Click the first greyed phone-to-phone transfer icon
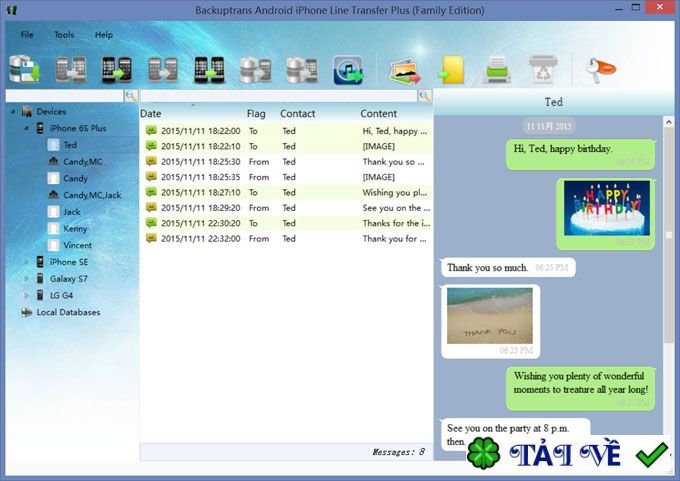Viewport: 680px width, 481px height. click(x=71, y=69)
